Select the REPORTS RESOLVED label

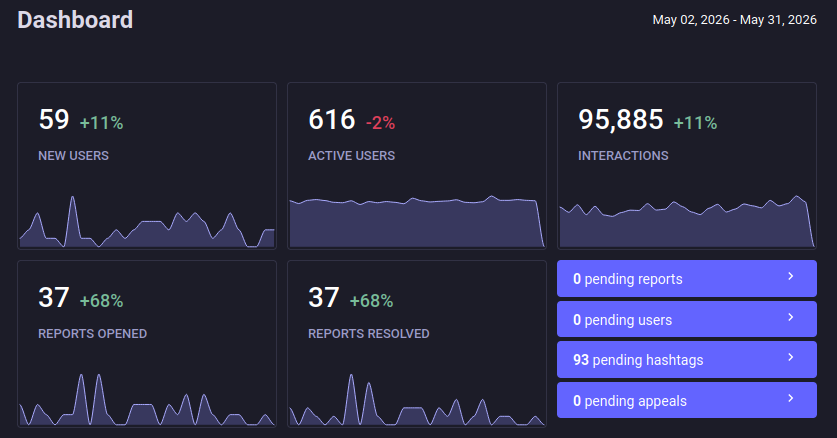(x=368, y=333)
